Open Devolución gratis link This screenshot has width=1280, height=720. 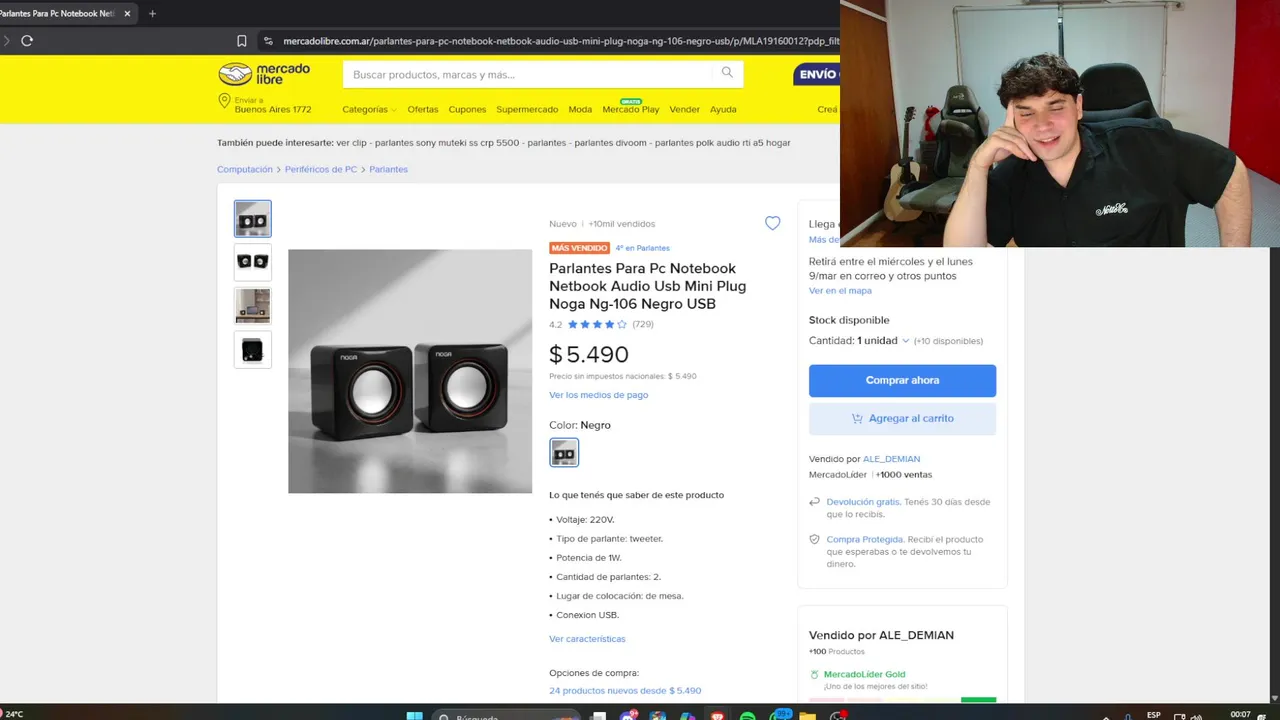(863, 502)
